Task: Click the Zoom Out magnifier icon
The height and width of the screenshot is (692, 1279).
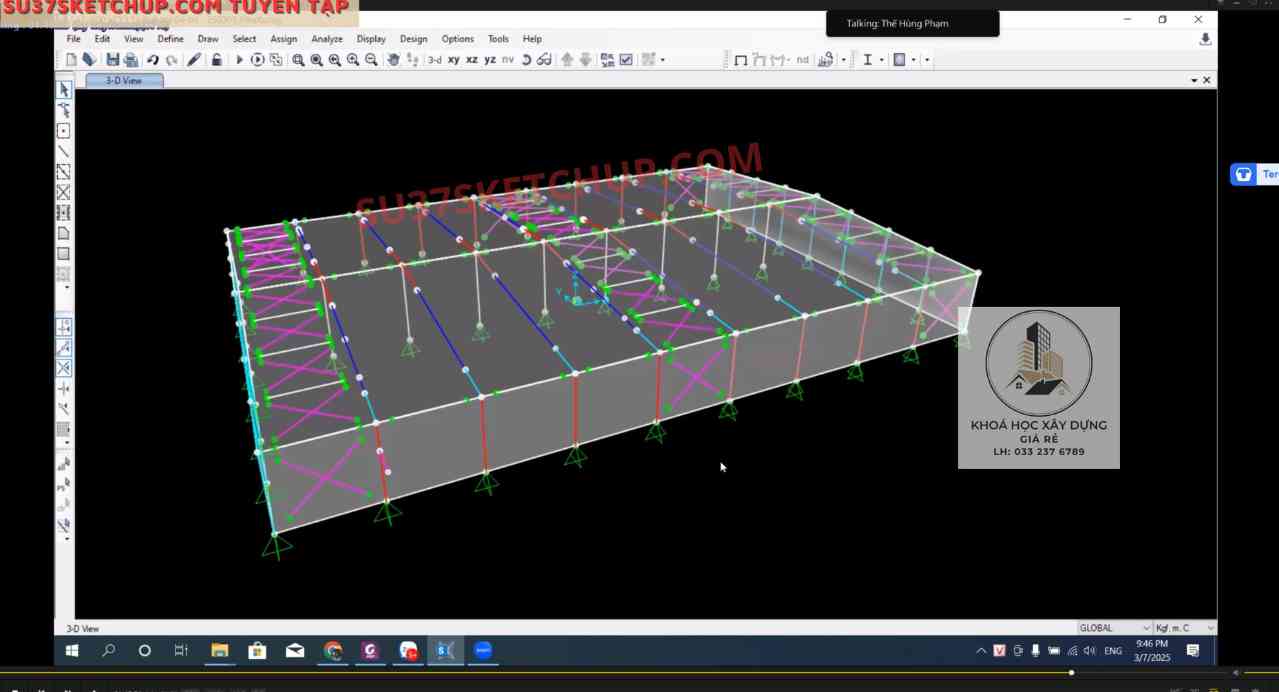Action: (371, 60)
